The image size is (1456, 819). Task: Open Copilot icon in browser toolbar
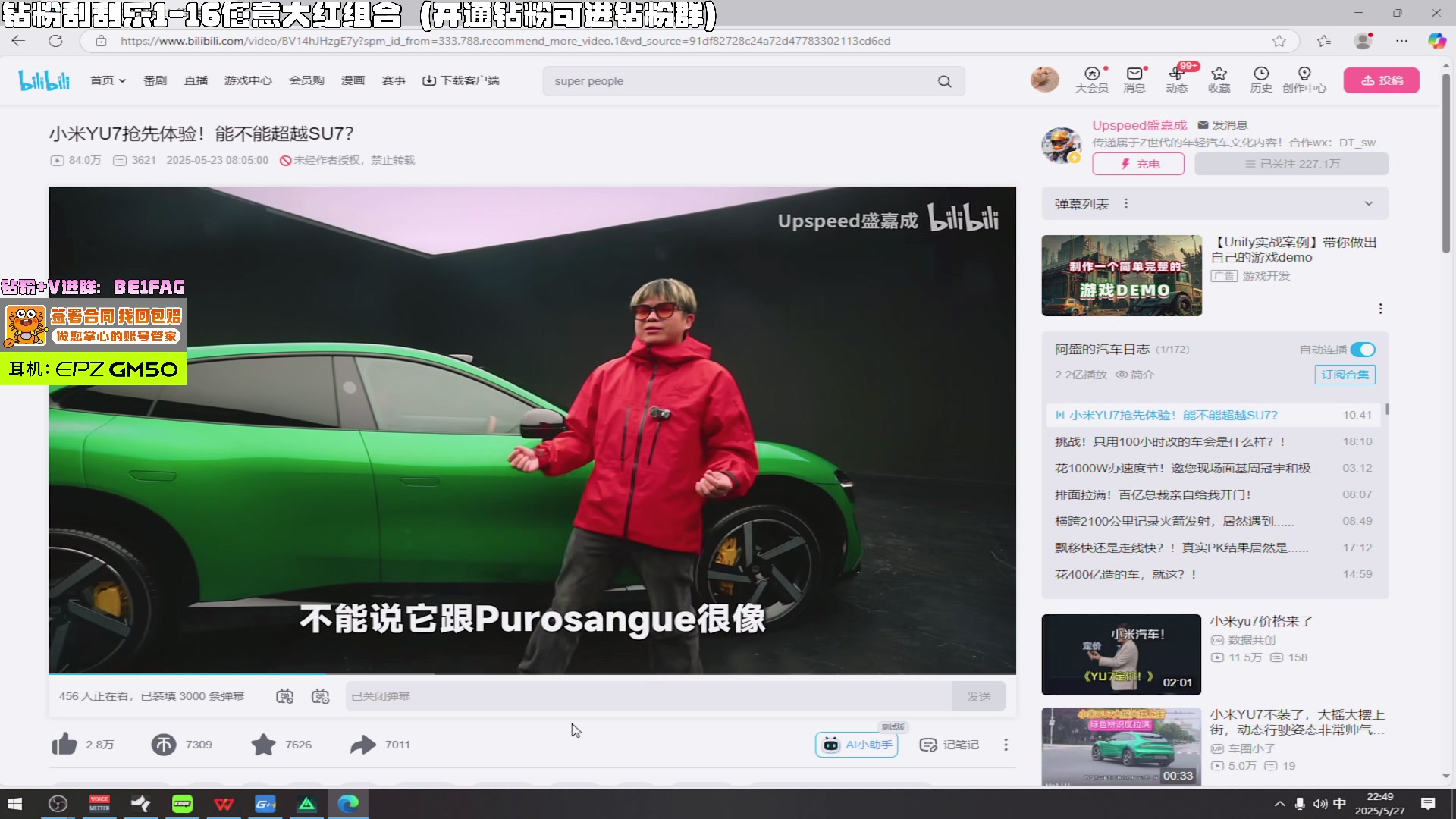click(x=1436, y=41)
